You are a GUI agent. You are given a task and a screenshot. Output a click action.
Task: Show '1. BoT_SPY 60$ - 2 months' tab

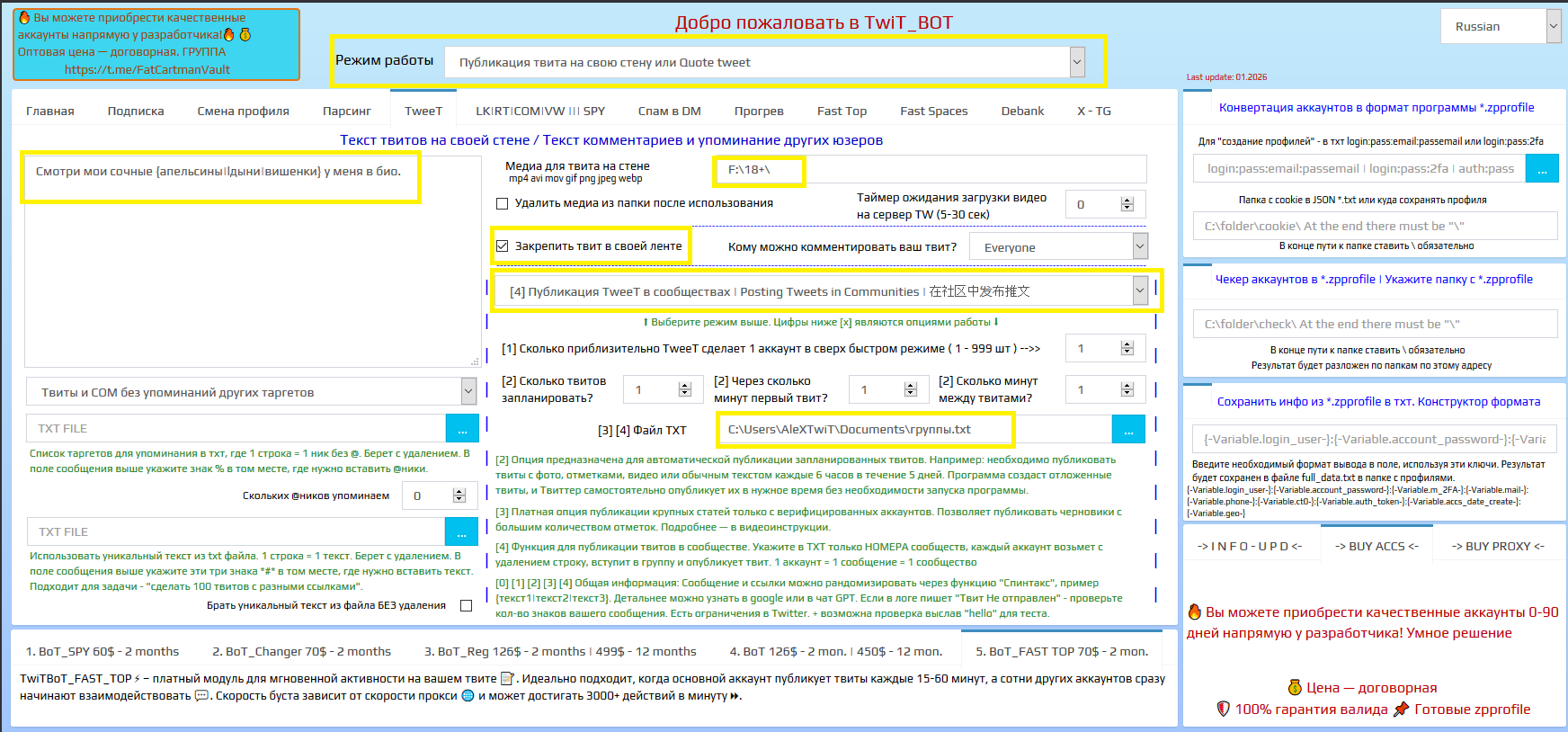102,651
